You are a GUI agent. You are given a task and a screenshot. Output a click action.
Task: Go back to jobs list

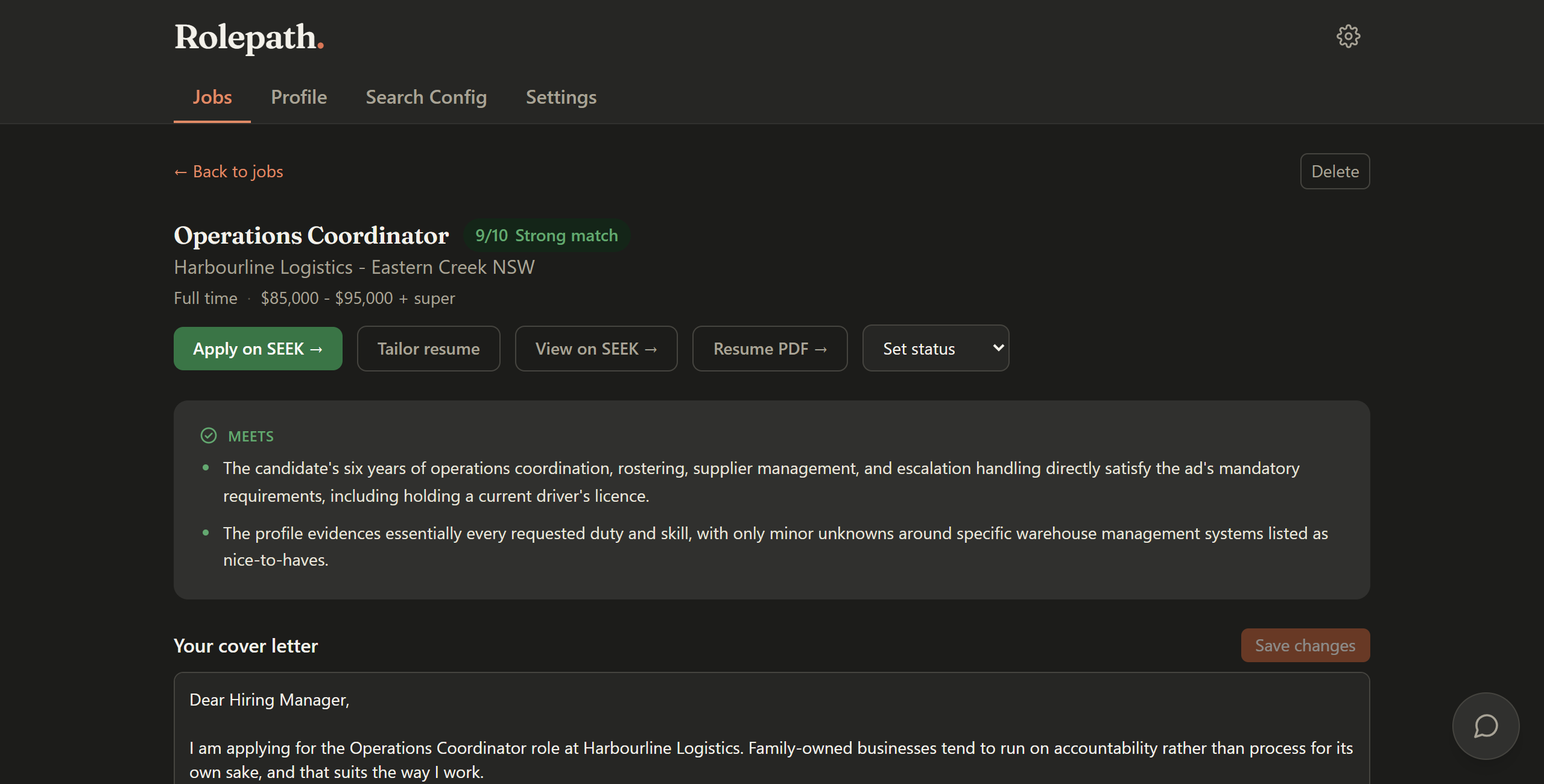(x=229, y=172)
